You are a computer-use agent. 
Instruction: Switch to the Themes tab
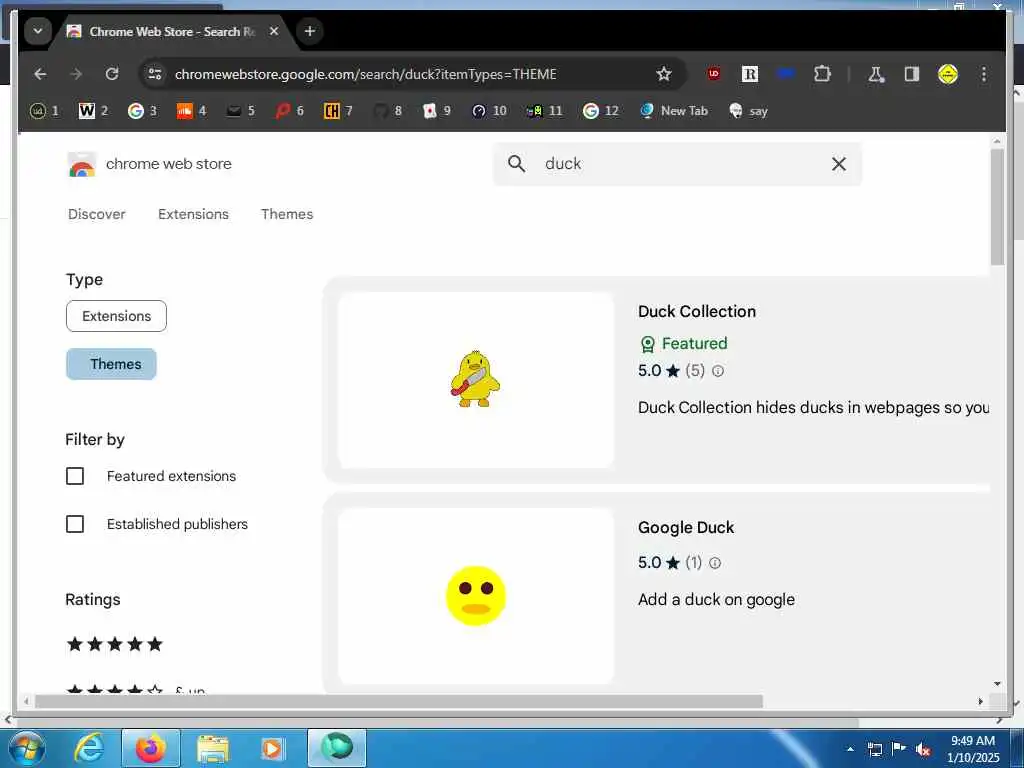287,214
